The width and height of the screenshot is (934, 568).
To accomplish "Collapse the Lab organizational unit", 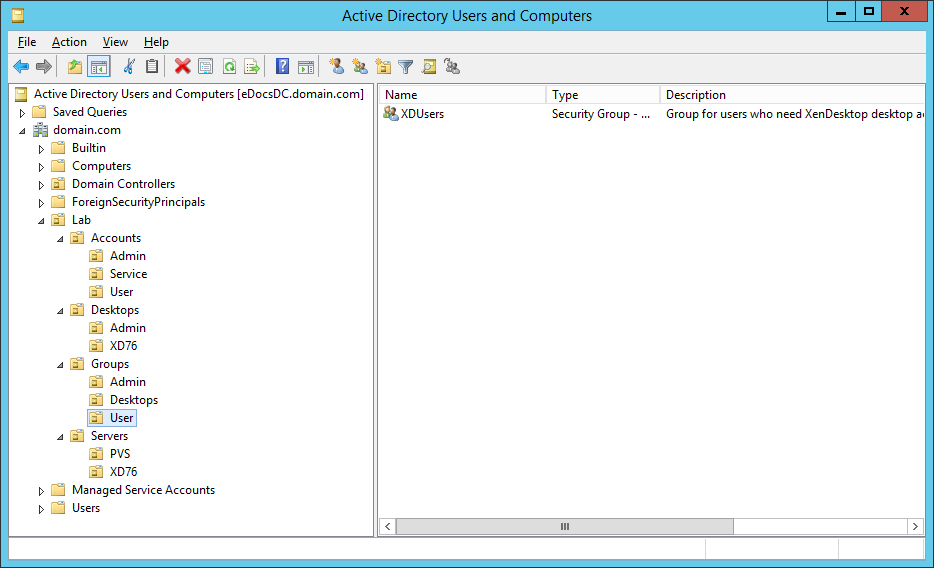I will 41,221.
